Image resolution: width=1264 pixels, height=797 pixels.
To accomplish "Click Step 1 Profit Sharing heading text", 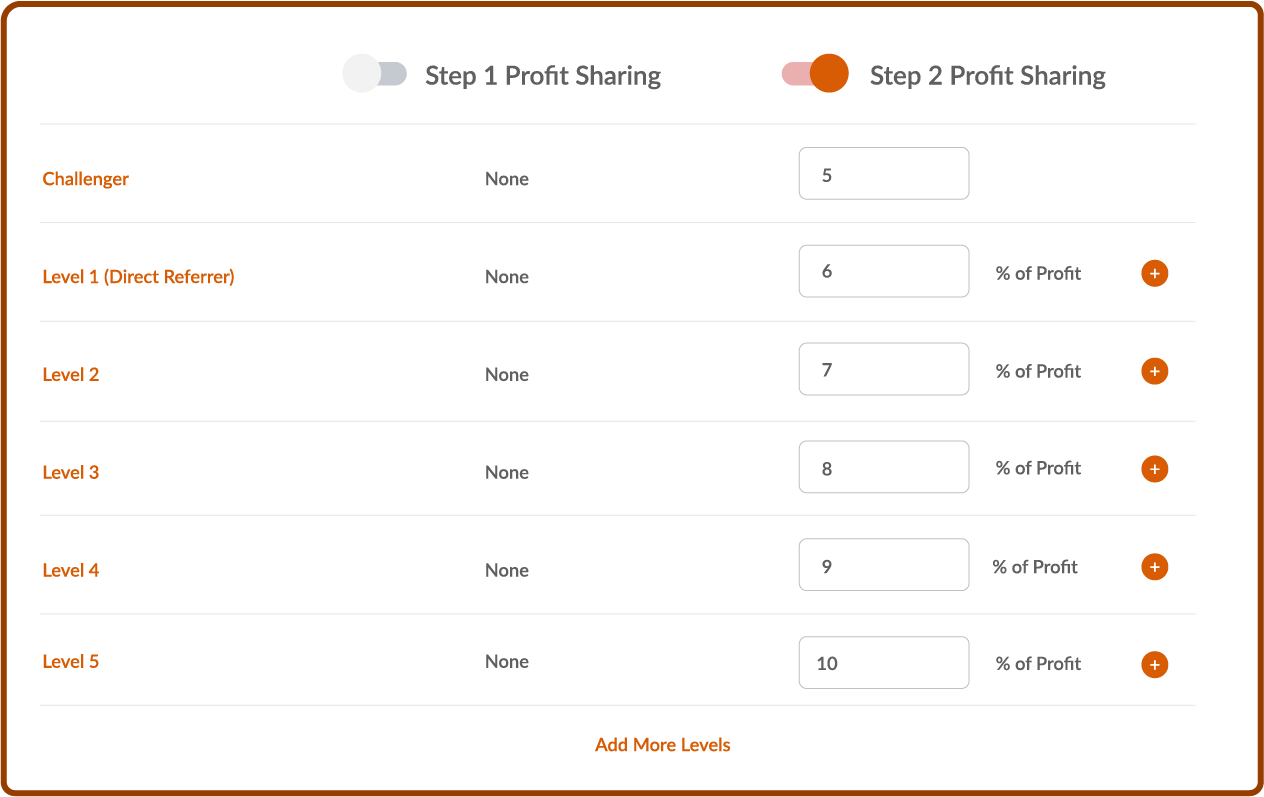I will pyautogui.click(x=543, y=76).
